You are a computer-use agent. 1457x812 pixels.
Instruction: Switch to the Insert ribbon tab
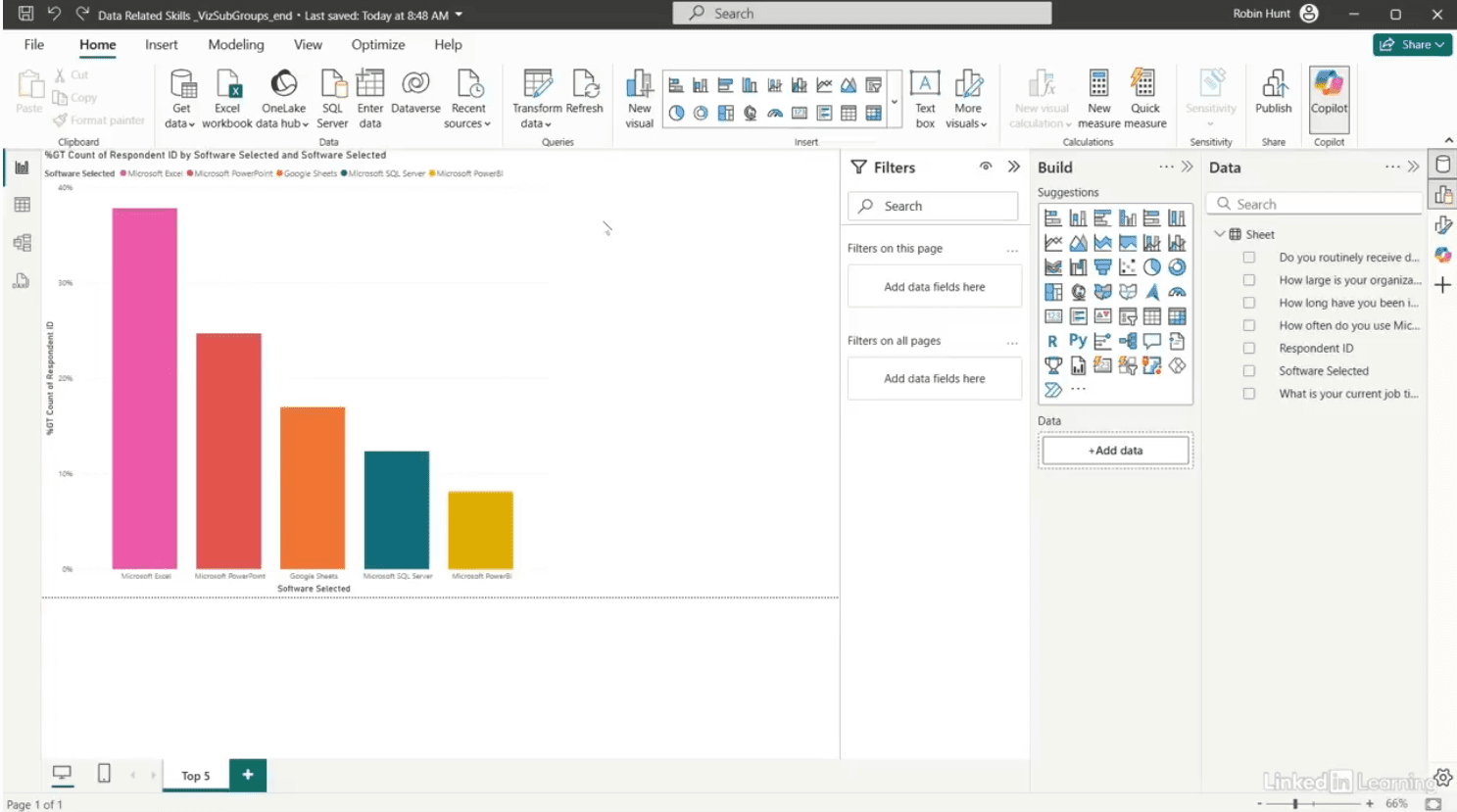tap(162, 44)
